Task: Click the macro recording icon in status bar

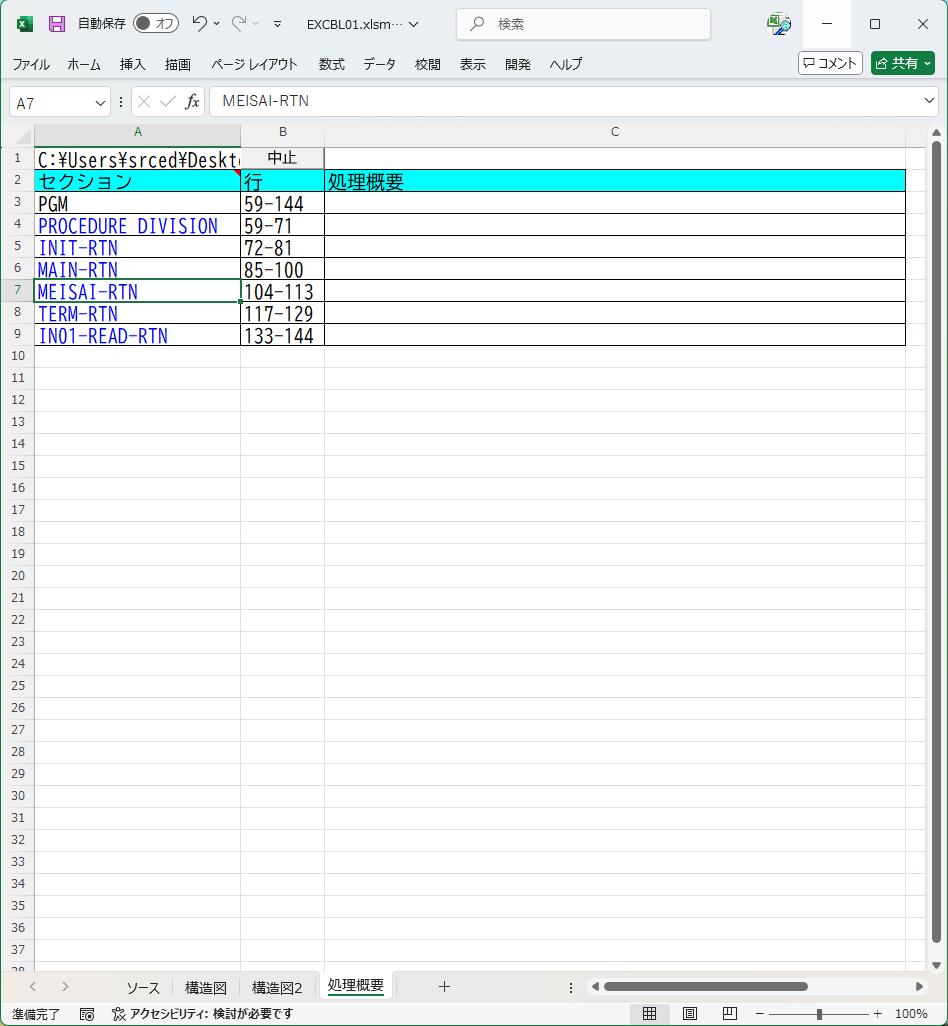Action: [x=87, y=1013]
